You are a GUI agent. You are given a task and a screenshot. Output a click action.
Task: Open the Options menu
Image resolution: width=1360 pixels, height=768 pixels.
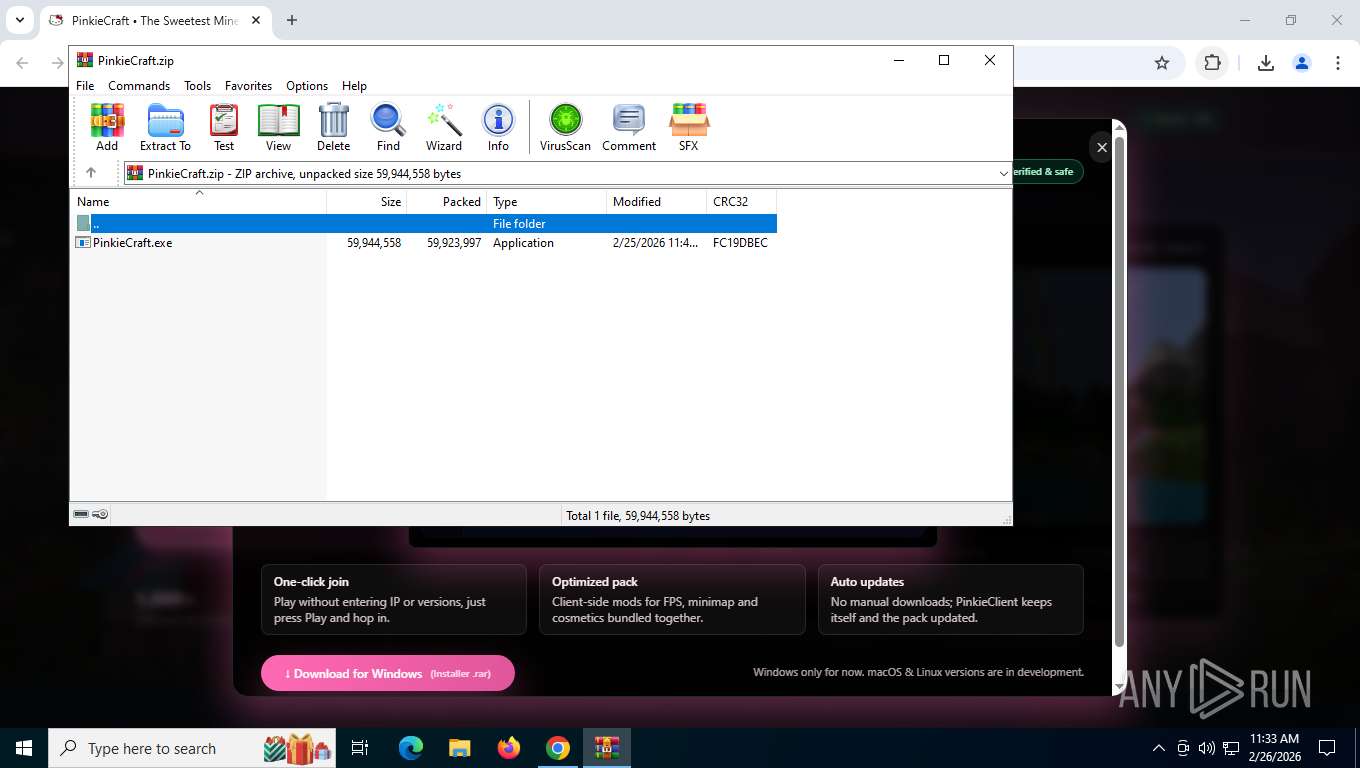307,86
